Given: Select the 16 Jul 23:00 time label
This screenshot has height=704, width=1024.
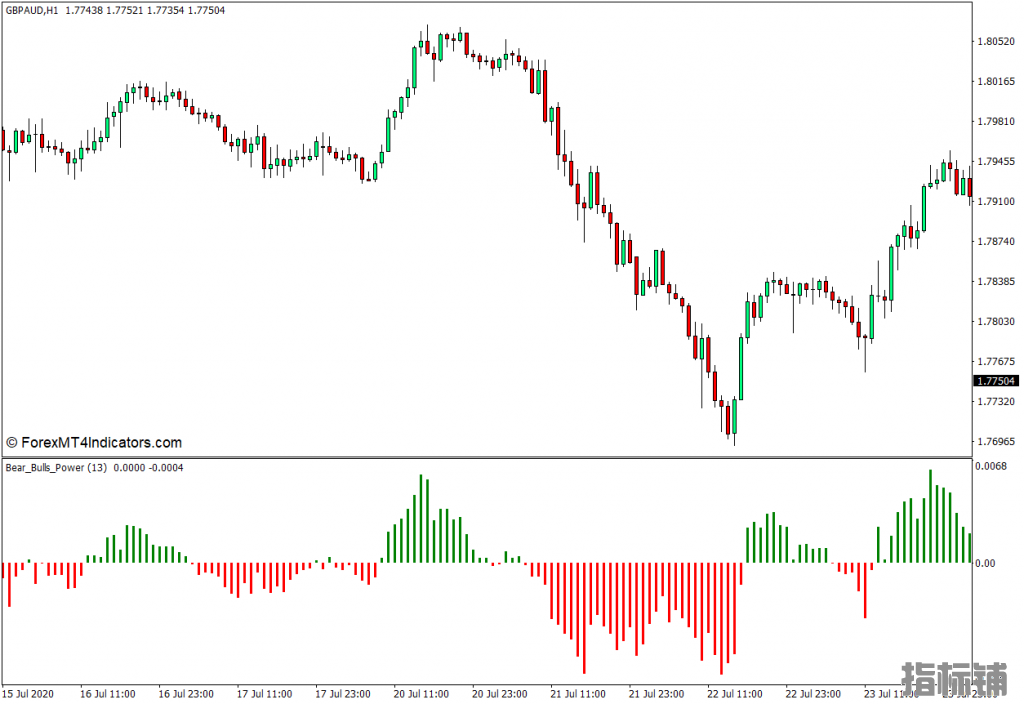Looking at the screenshot, I should (x=186, y=693).
